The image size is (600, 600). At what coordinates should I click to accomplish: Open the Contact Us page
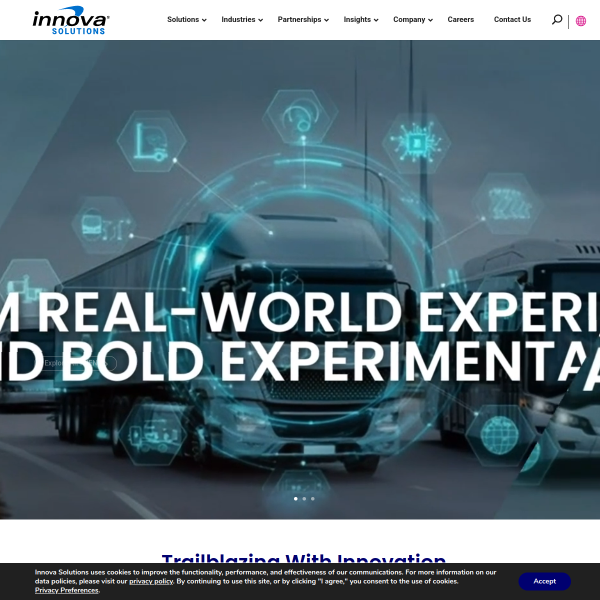512,20
